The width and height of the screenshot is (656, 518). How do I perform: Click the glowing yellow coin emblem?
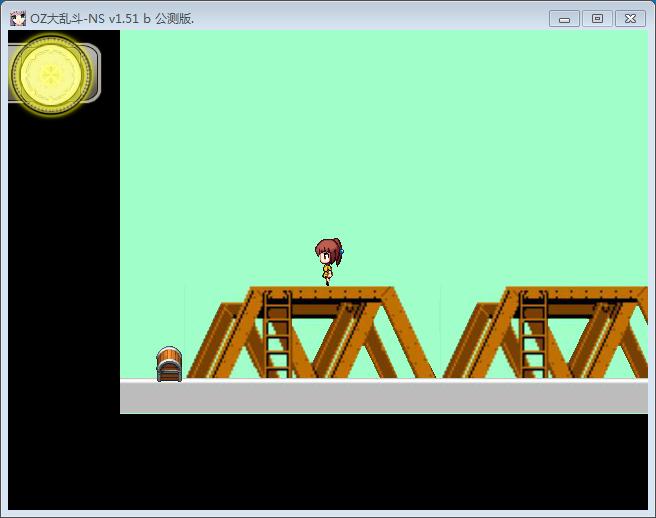pyautogui.click(x=51, y=74)
